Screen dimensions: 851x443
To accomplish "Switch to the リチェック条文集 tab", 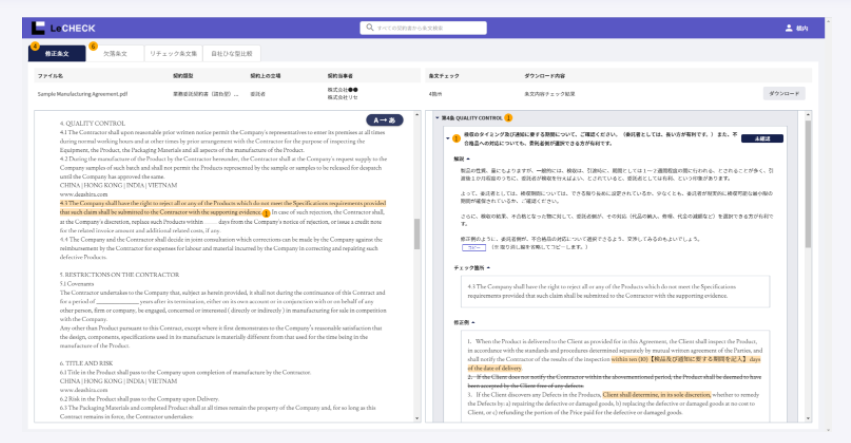I will point(170,53).
